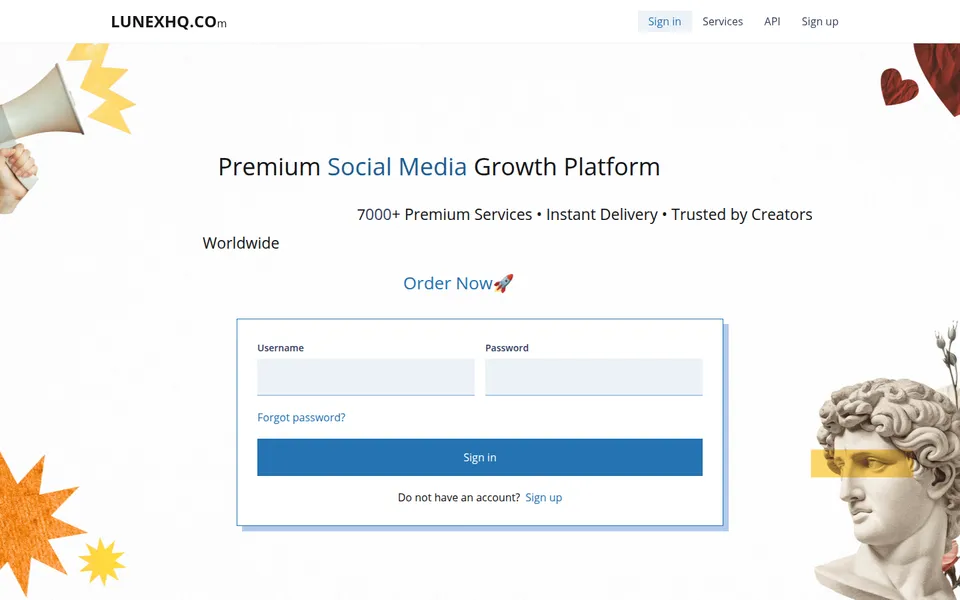Open the Services nav link

pos(722,21)
